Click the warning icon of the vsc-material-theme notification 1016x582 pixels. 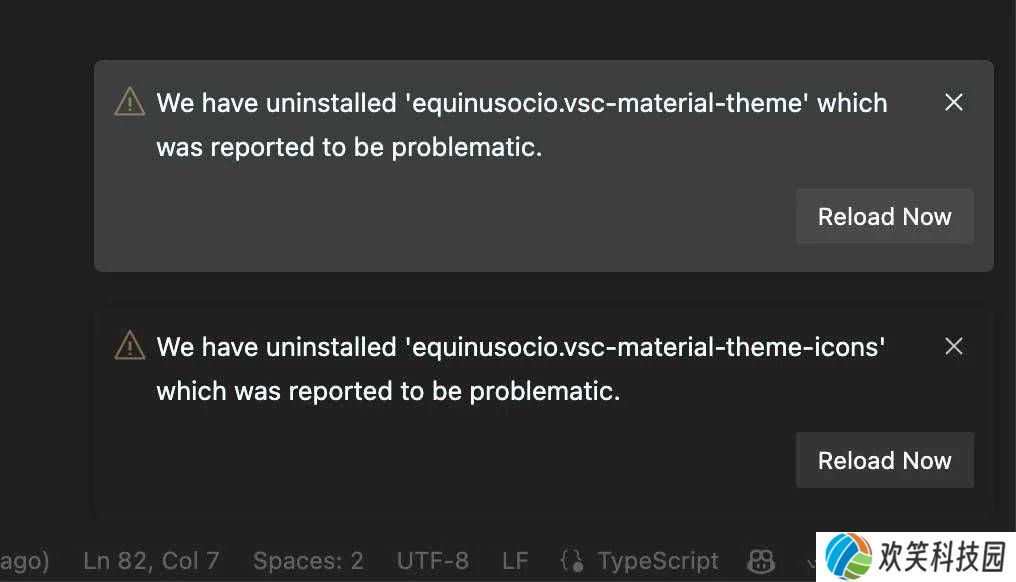click(x=130, y=102)
